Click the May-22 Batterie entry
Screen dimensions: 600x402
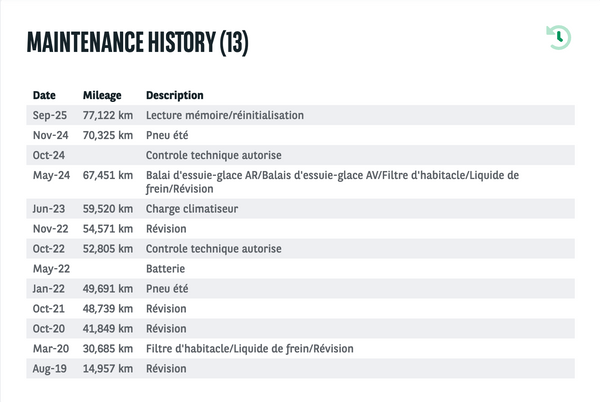300,269
